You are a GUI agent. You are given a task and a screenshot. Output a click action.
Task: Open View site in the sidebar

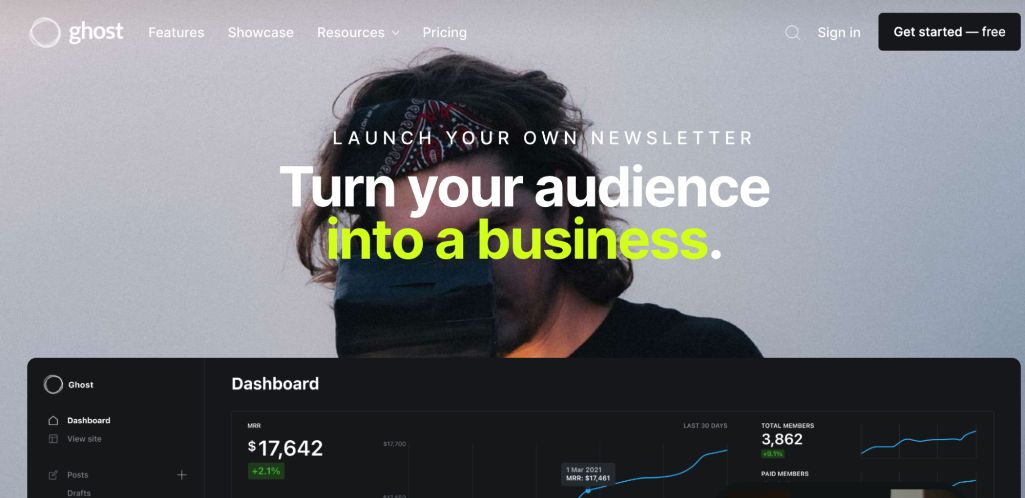(x=84, y=439)
